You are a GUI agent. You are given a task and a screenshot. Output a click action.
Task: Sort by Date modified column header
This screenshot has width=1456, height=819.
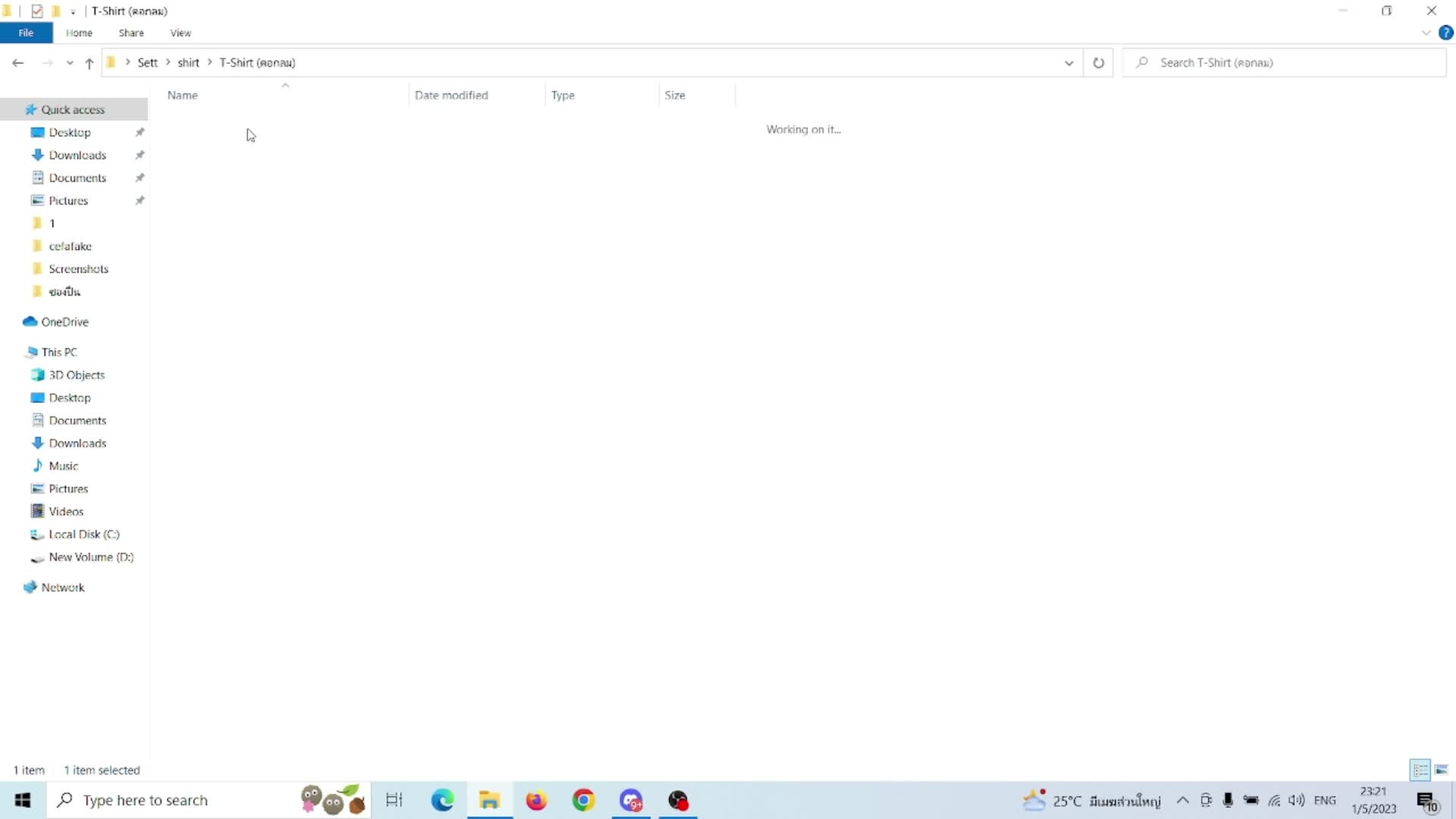451,95
